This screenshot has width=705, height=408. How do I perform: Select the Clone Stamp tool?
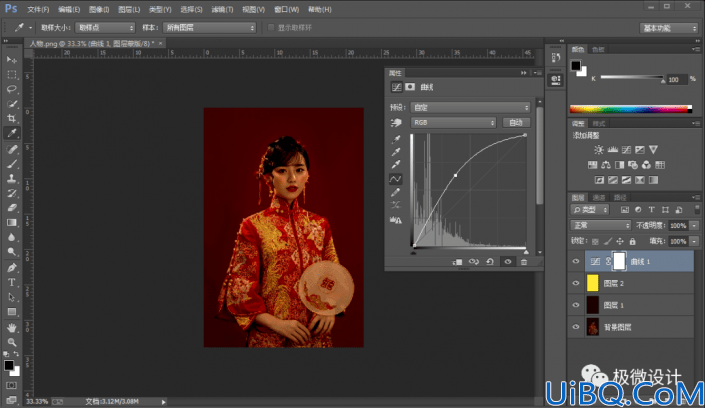pyautogui.click(x=12, y=179)
